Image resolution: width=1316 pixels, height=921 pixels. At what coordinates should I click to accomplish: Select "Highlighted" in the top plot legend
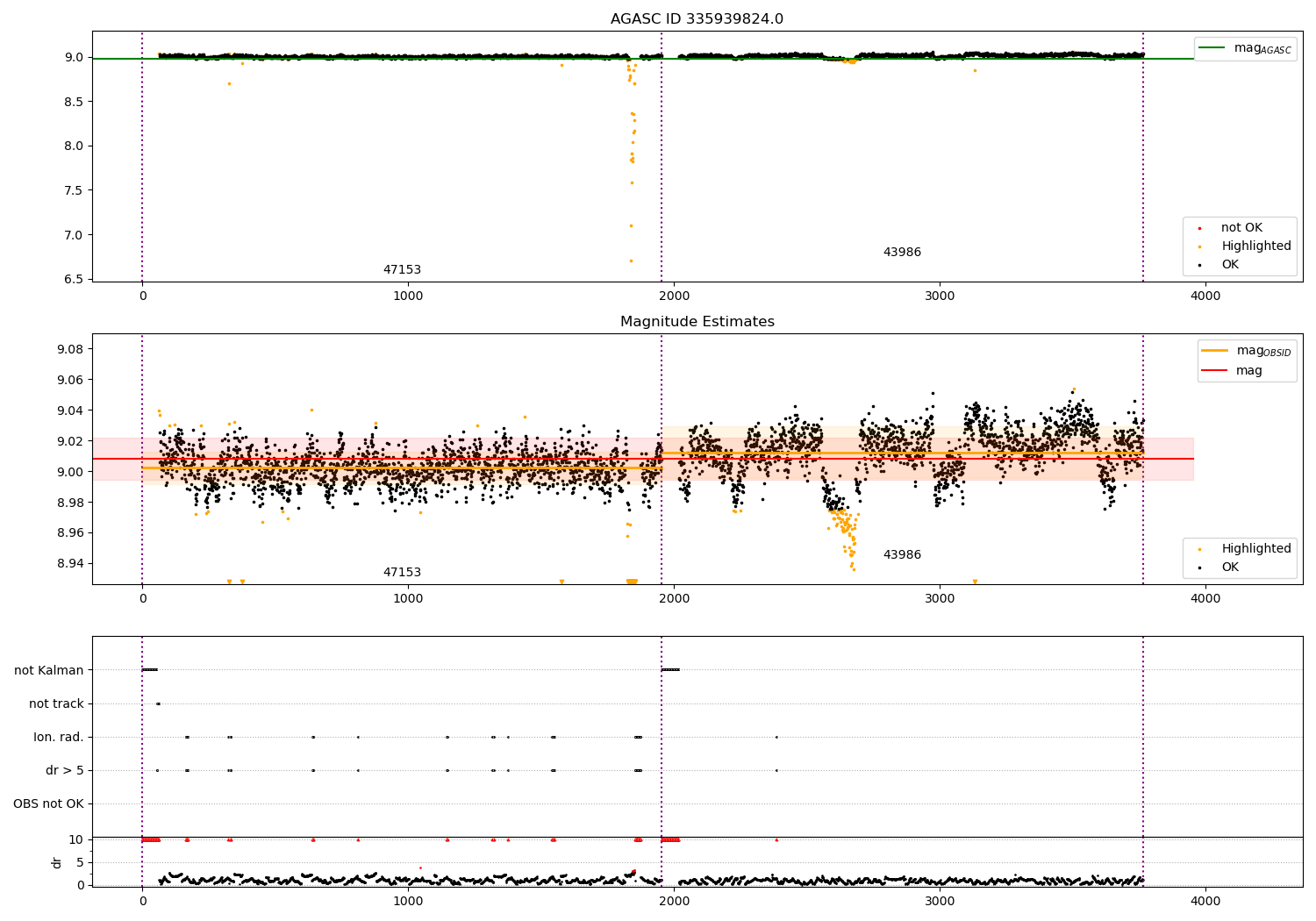(1256, 246)
